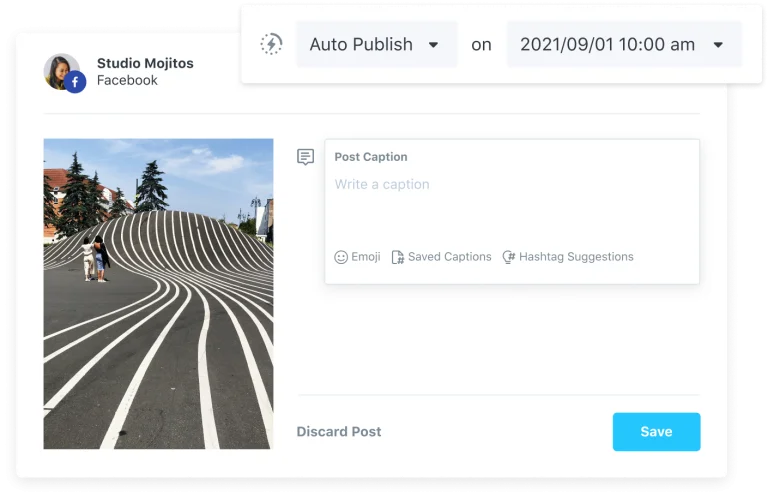Viewport: 768px width, 497px height.
Task: Click the Emoji smiley face icon
Action: point(341,257)
